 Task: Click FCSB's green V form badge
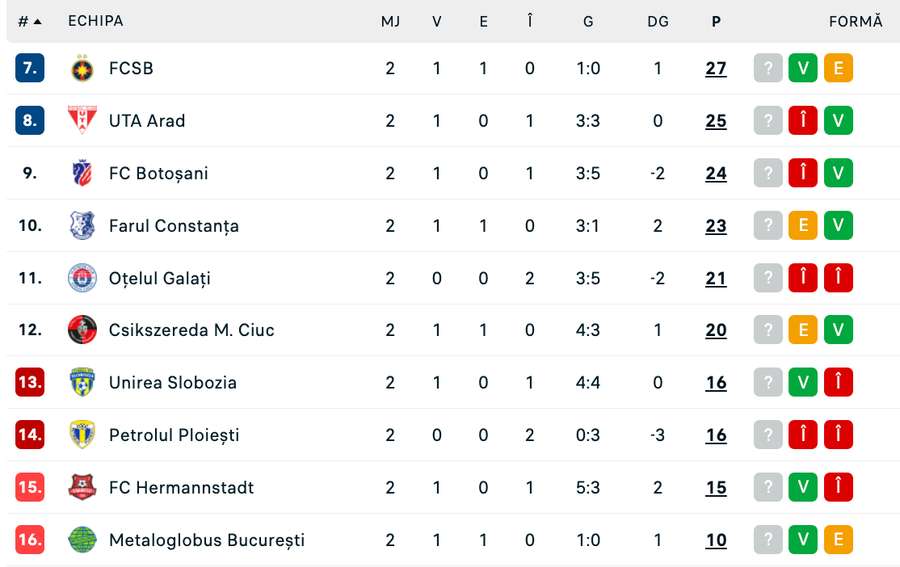coord(803,69)
